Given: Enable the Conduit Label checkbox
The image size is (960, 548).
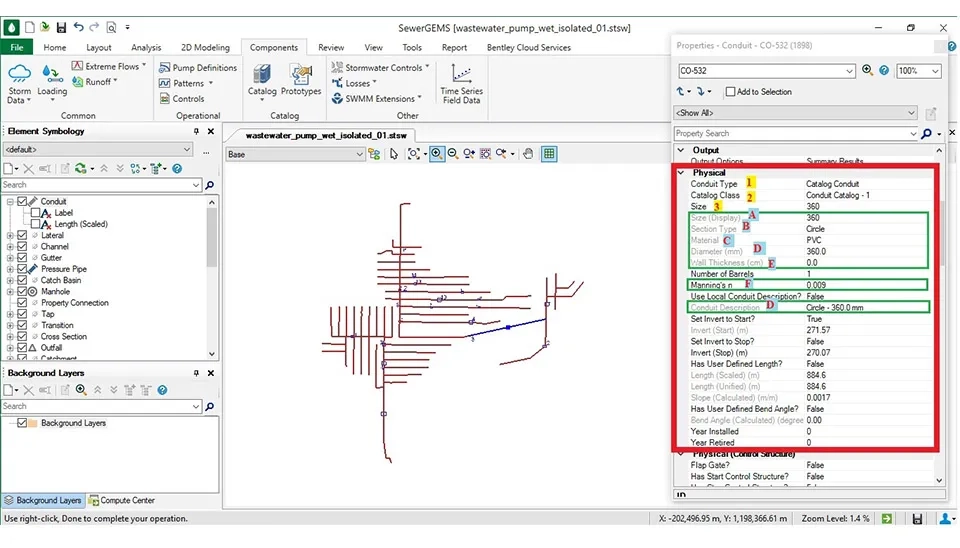Looking at the screenshot, I should tap(35, 213).
